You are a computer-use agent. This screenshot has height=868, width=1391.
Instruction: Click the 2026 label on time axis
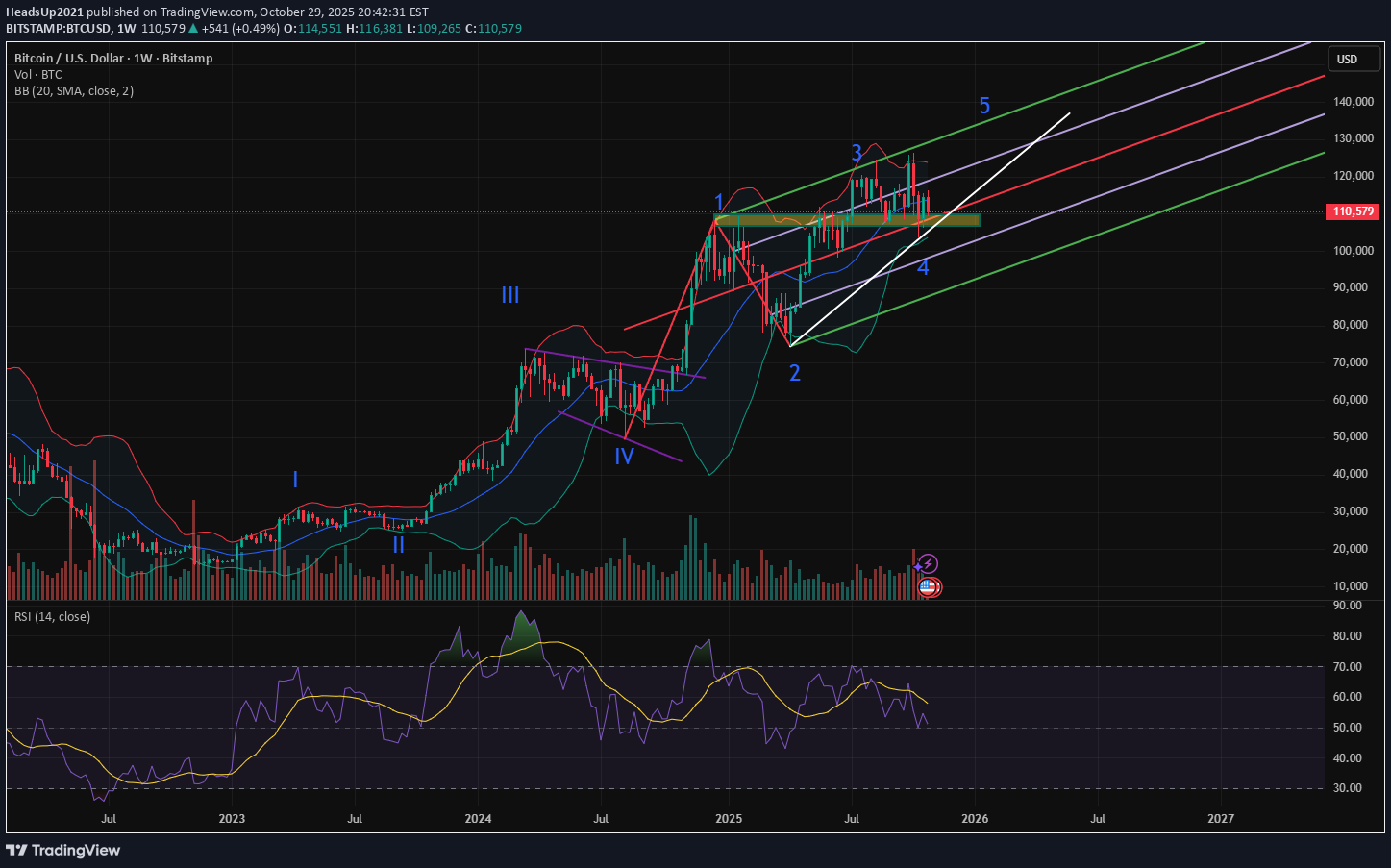click(975, 819)
